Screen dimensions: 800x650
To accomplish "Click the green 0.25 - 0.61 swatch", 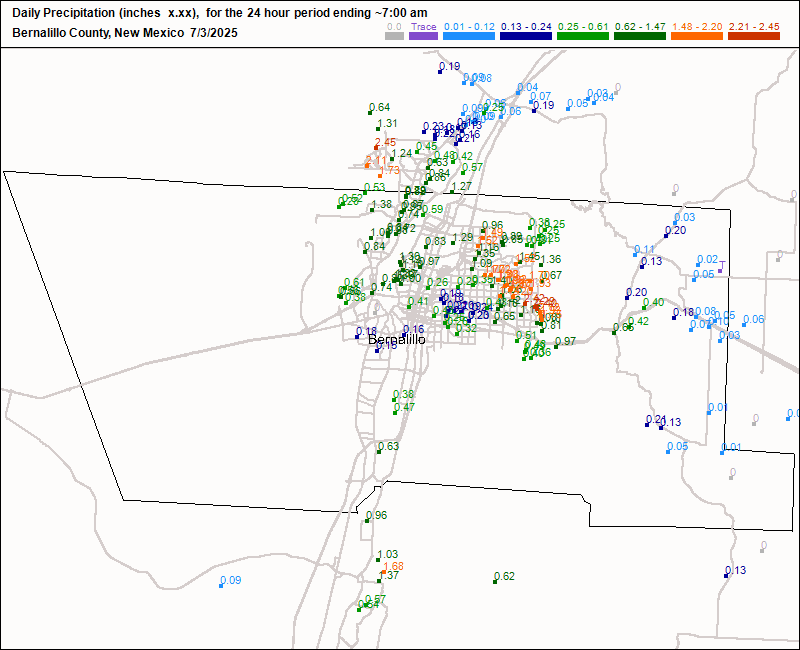I will click(583, 36).
